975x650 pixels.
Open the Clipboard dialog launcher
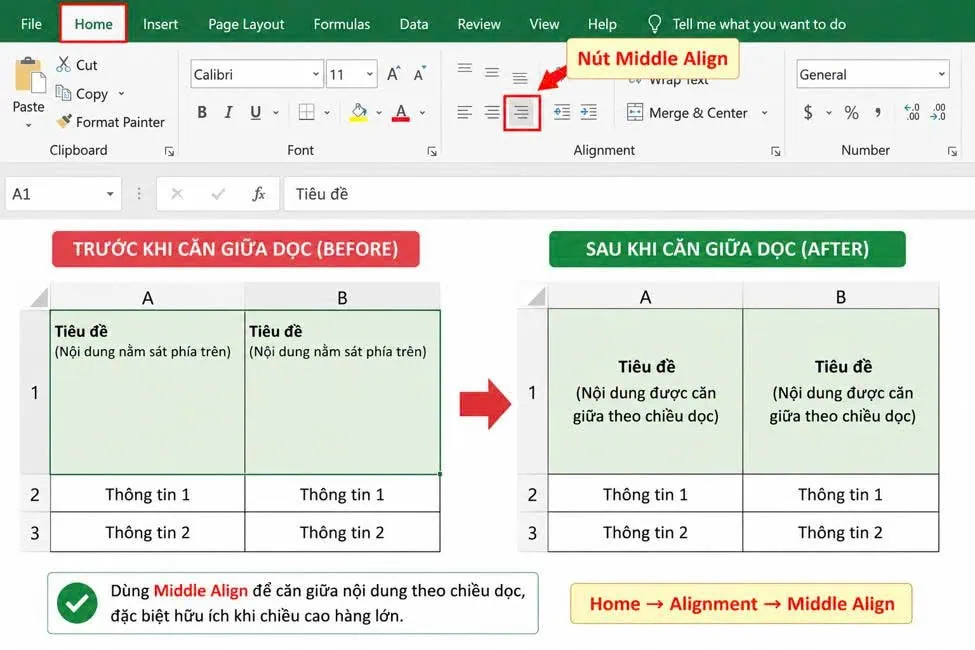click(x=169, y=151)
